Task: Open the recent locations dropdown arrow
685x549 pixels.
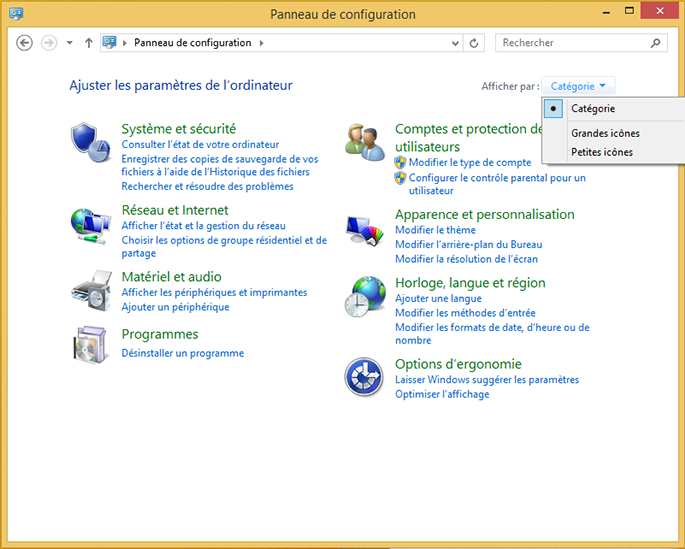Action: (69, 43)
